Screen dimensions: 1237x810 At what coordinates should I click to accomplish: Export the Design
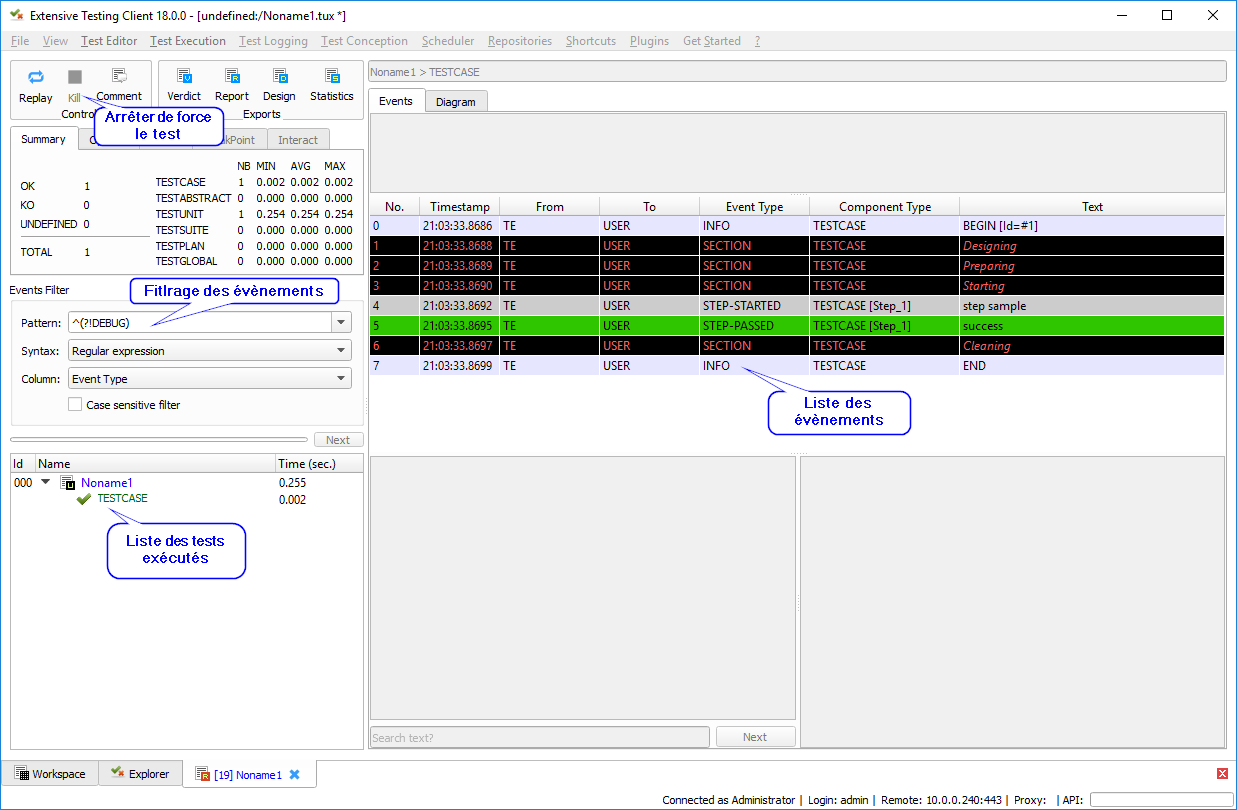(280, 76)
